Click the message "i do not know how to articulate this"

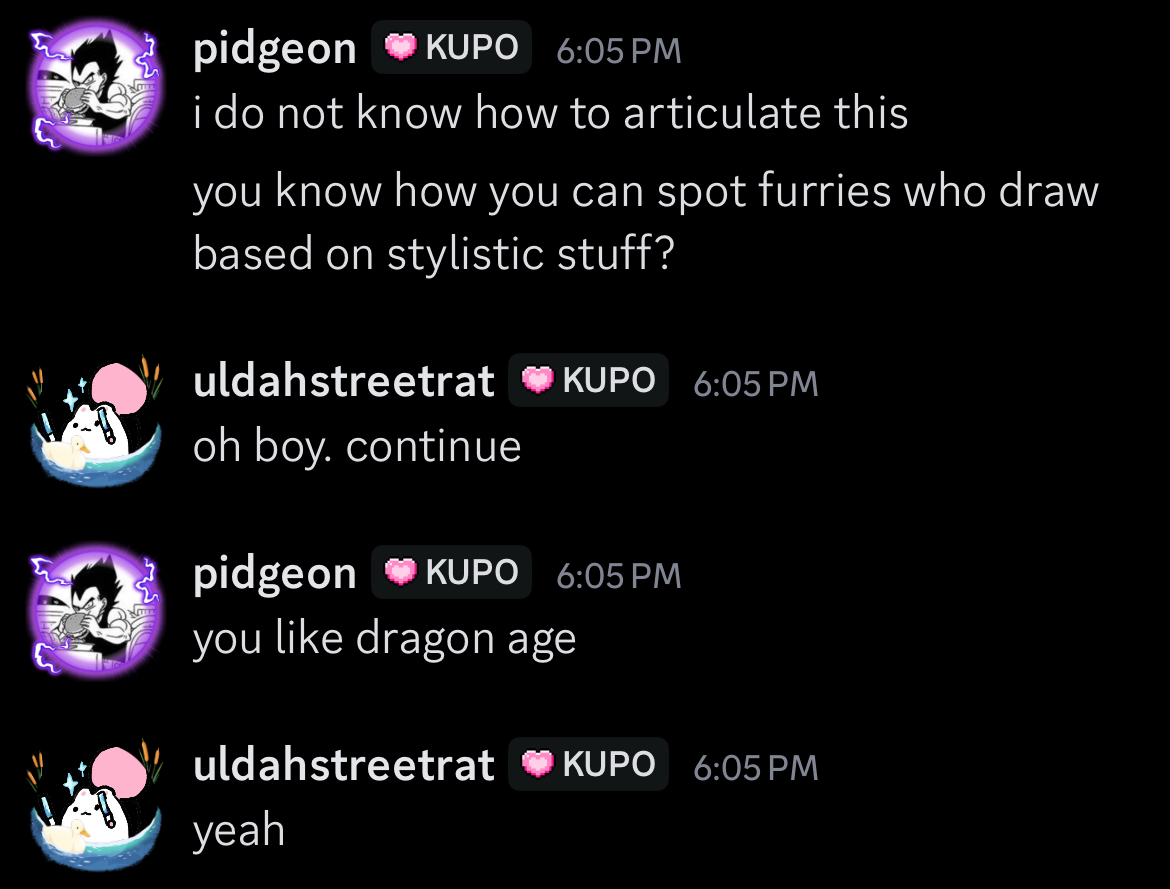coord(550,113)
